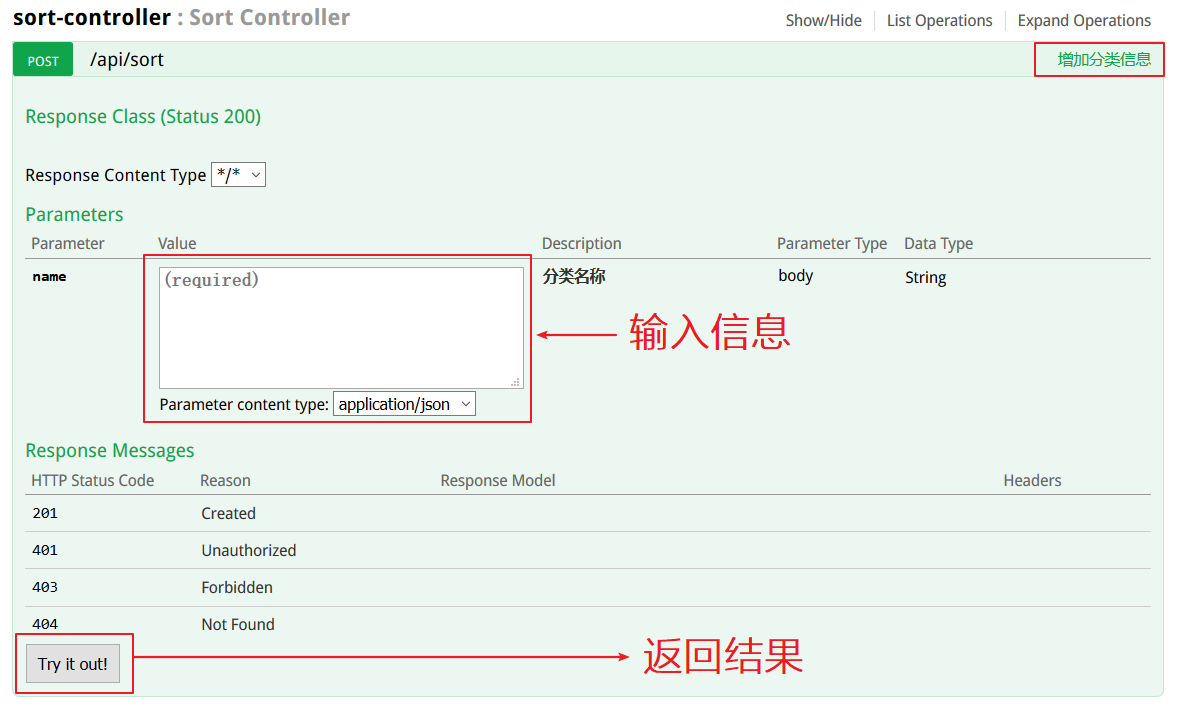Image resolution: width=1181 pixels, height=711 pixels.
Task: Click the Headers column header
Action: coord(1032,481)
